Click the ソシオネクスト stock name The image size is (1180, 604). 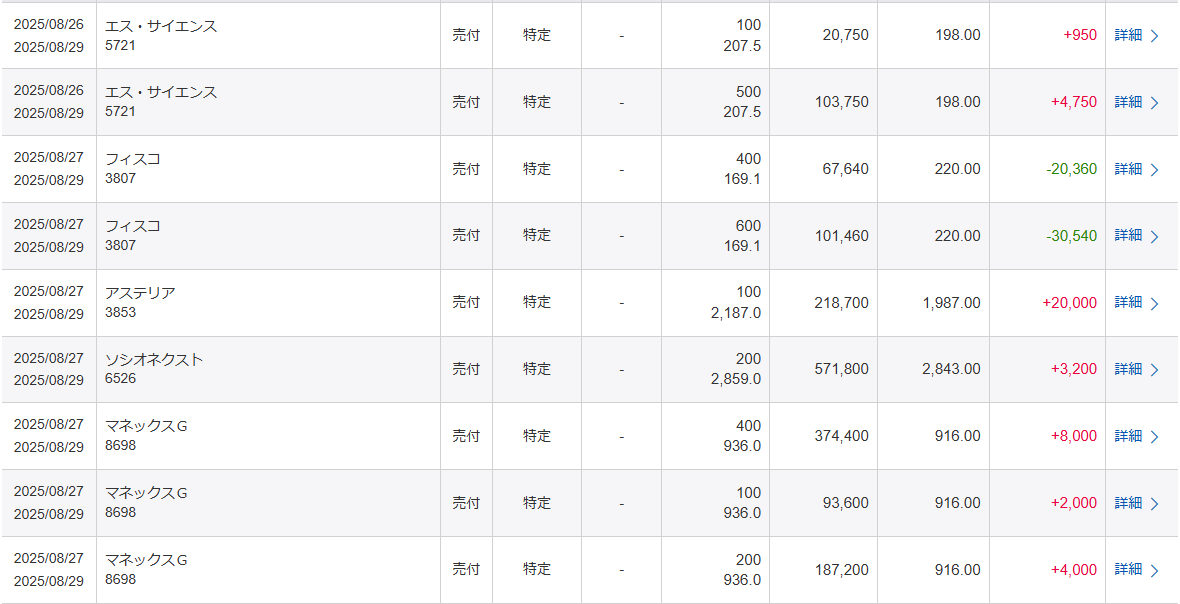coord(154,360)
